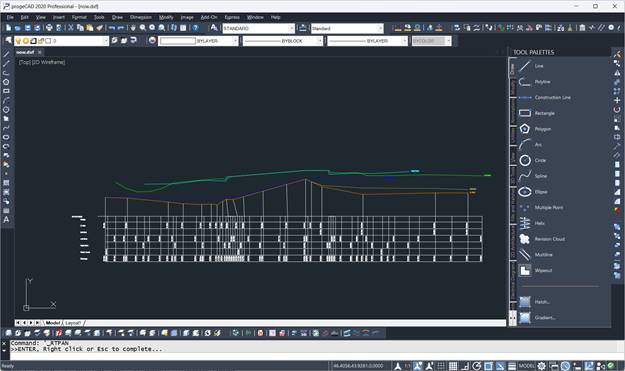Toggle polar tracking in status bar
Image resolution: width=625 pixels, height=371 pixels.
pyautogui.click(x=476, y=366)
